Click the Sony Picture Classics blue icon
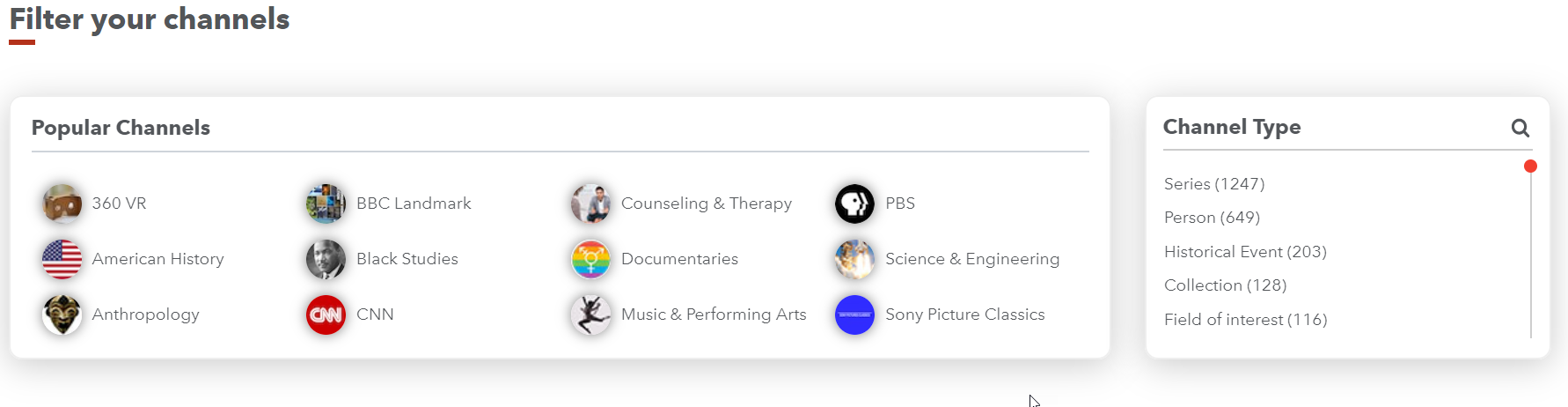 854,314
